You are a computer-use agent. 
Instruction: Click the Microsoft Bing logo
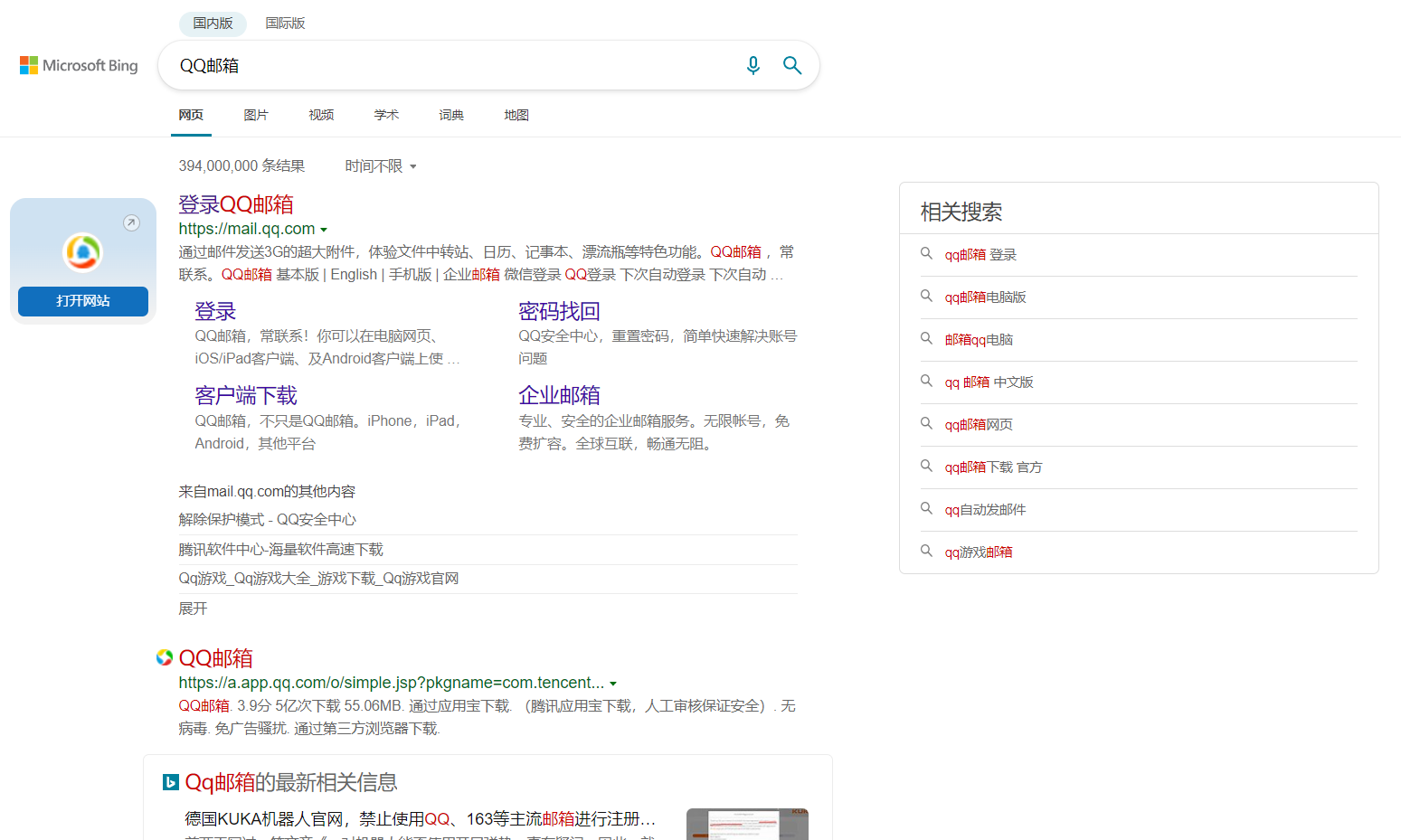[79, 65]
